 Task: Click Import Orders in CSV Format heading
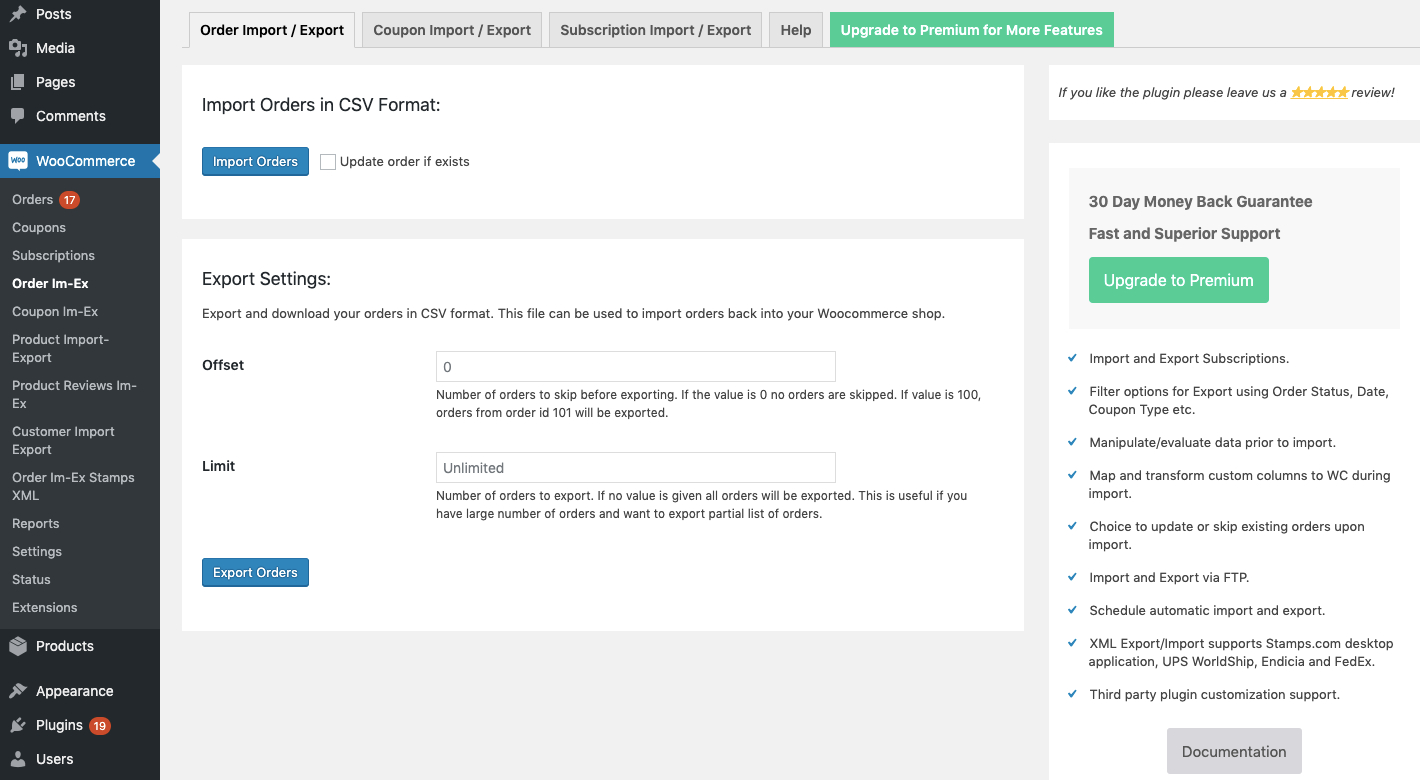321,105
